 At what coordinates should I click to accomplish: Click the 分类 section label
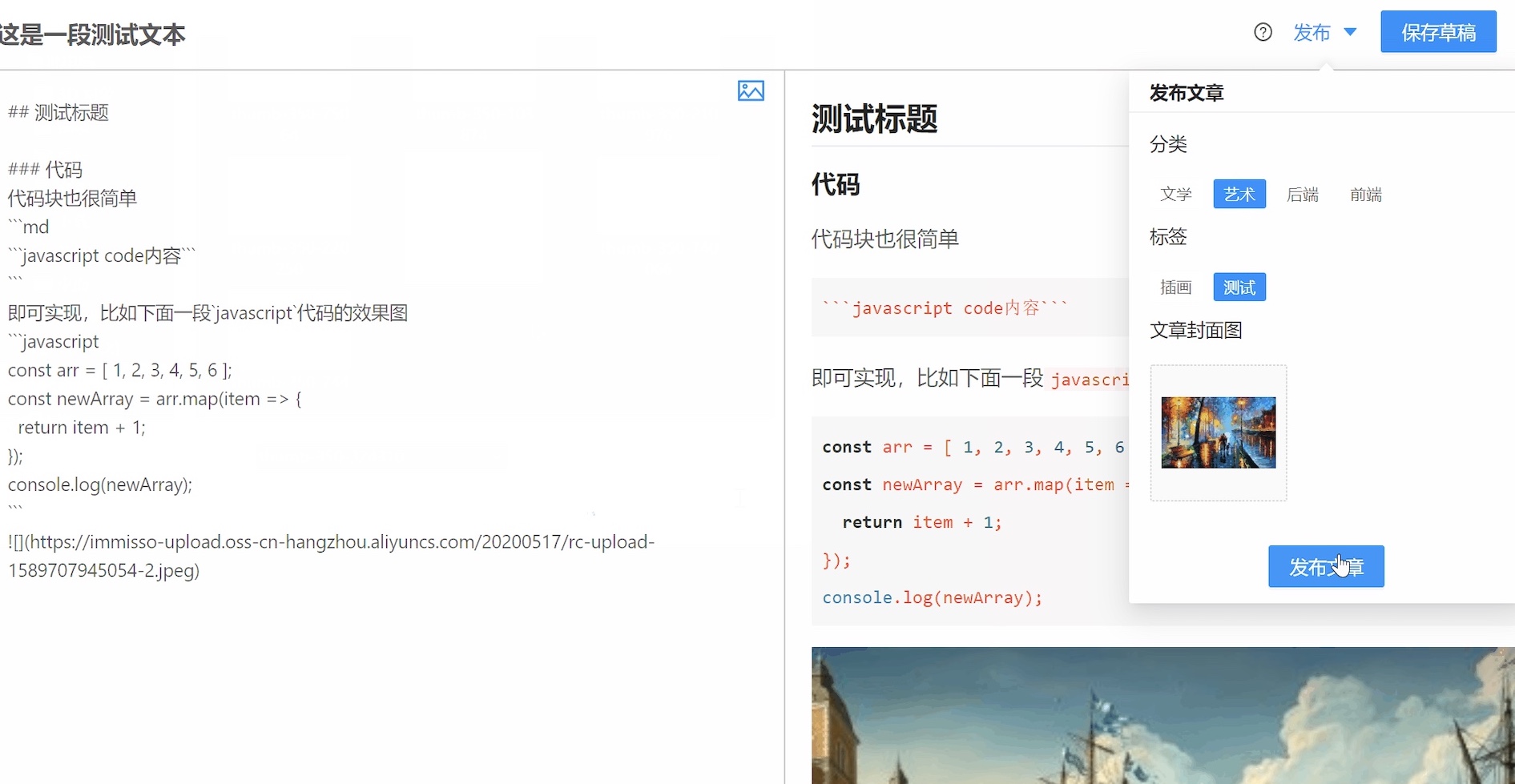(x=1168, y=144)
